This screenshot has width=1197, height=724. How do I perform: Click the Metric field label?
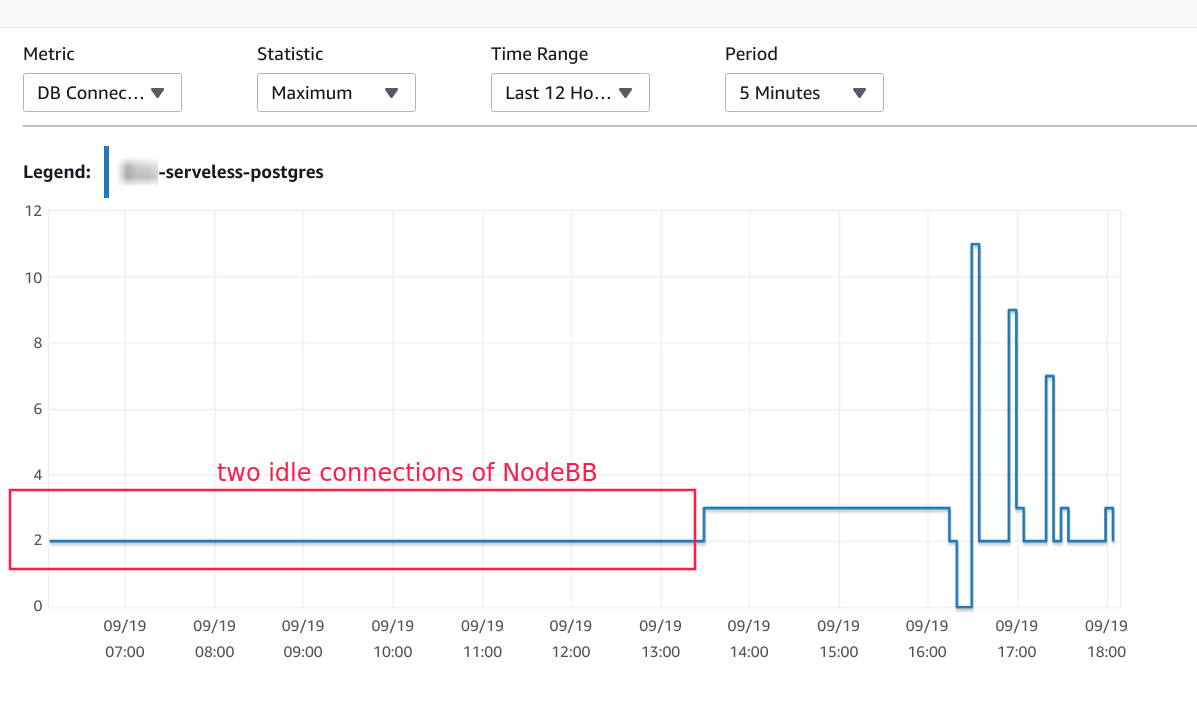pyautogui.click(x=49, y=54)
